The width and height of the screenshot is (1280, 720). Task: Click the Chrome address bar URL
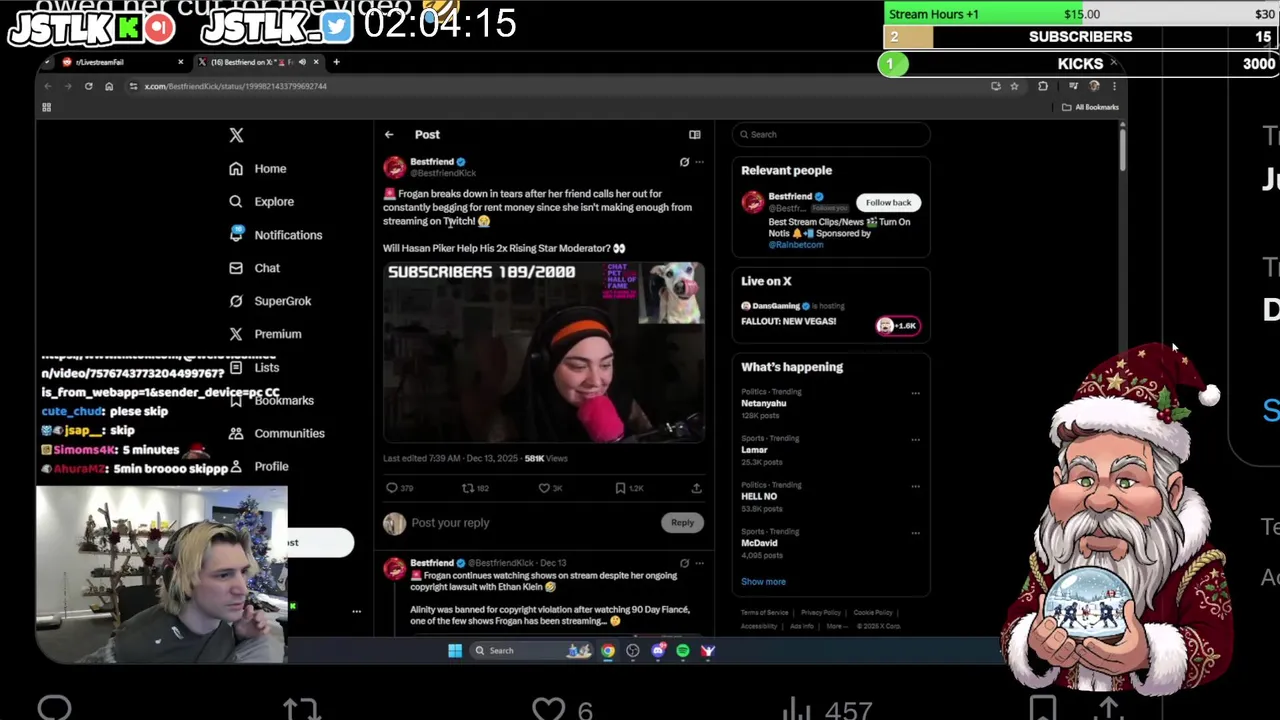click(235, 86)
